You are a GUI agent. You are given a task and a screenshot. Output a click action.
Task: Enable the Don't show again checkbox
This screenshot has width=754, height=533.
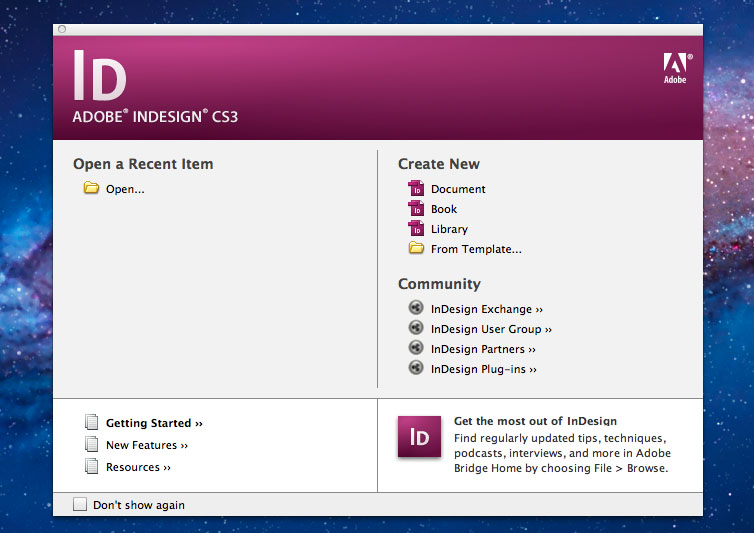pyautogui.click(x=80, y=505)
